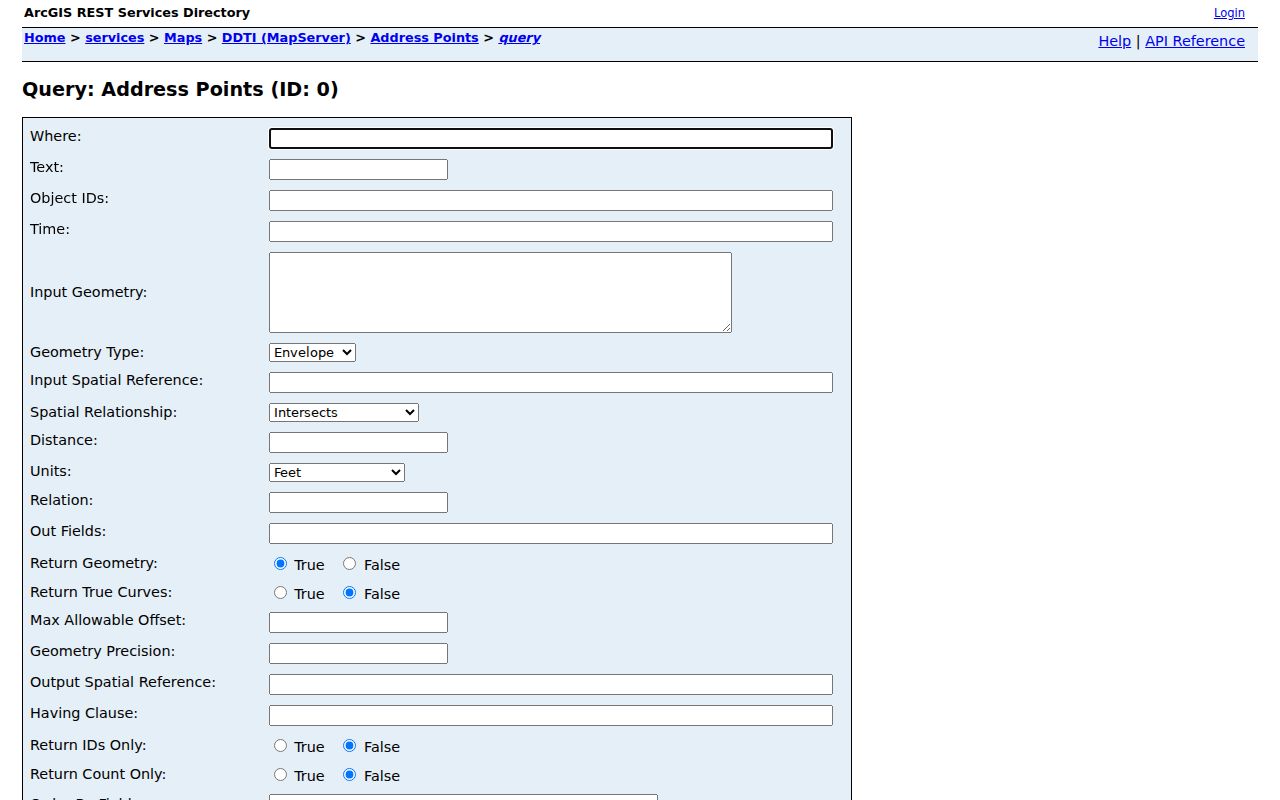Click the Geometry Precision field

tap(358, 654)
